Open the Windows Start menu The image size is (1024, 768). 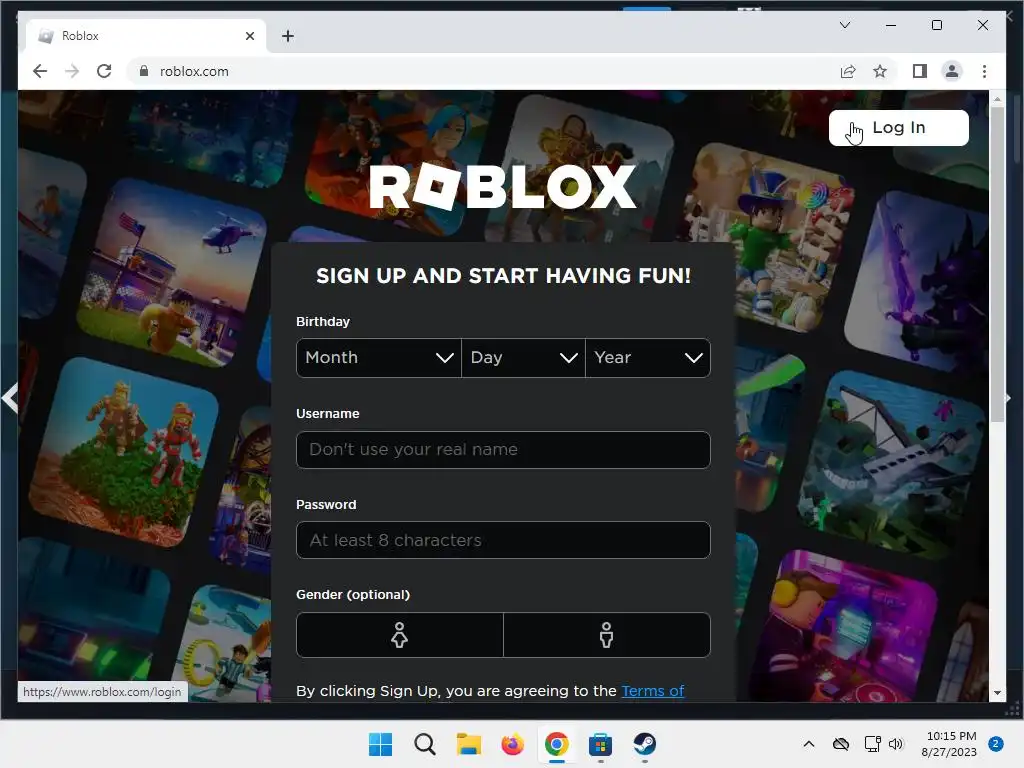click(381, 744)
